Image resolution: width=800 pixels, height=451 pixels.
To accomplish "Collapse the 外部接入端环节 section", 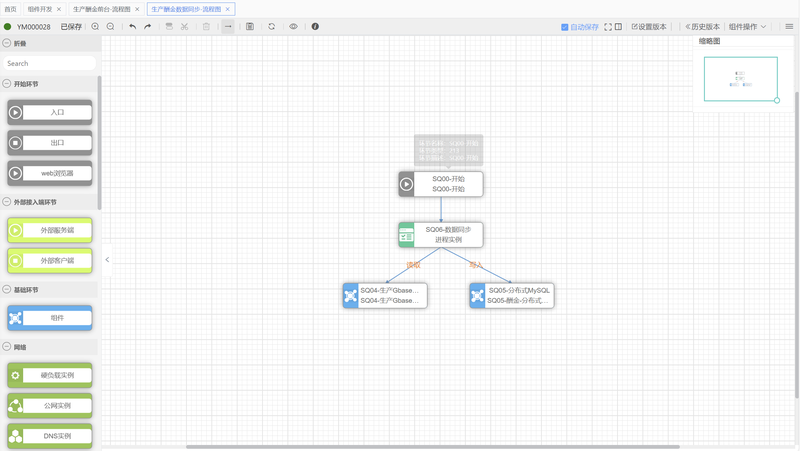I will tap(7, 202).
